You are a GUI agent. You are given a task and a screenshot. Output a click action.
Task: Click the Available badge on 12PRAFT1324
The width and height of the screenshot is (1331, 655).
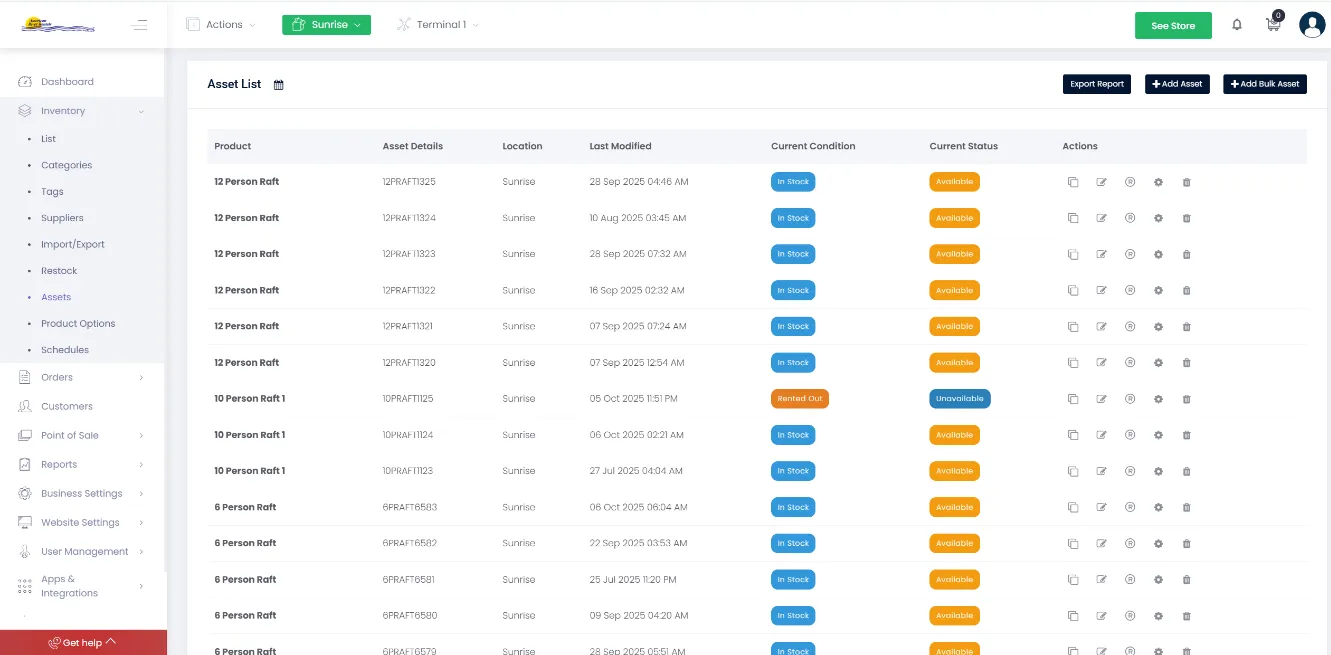click(954, 218)
